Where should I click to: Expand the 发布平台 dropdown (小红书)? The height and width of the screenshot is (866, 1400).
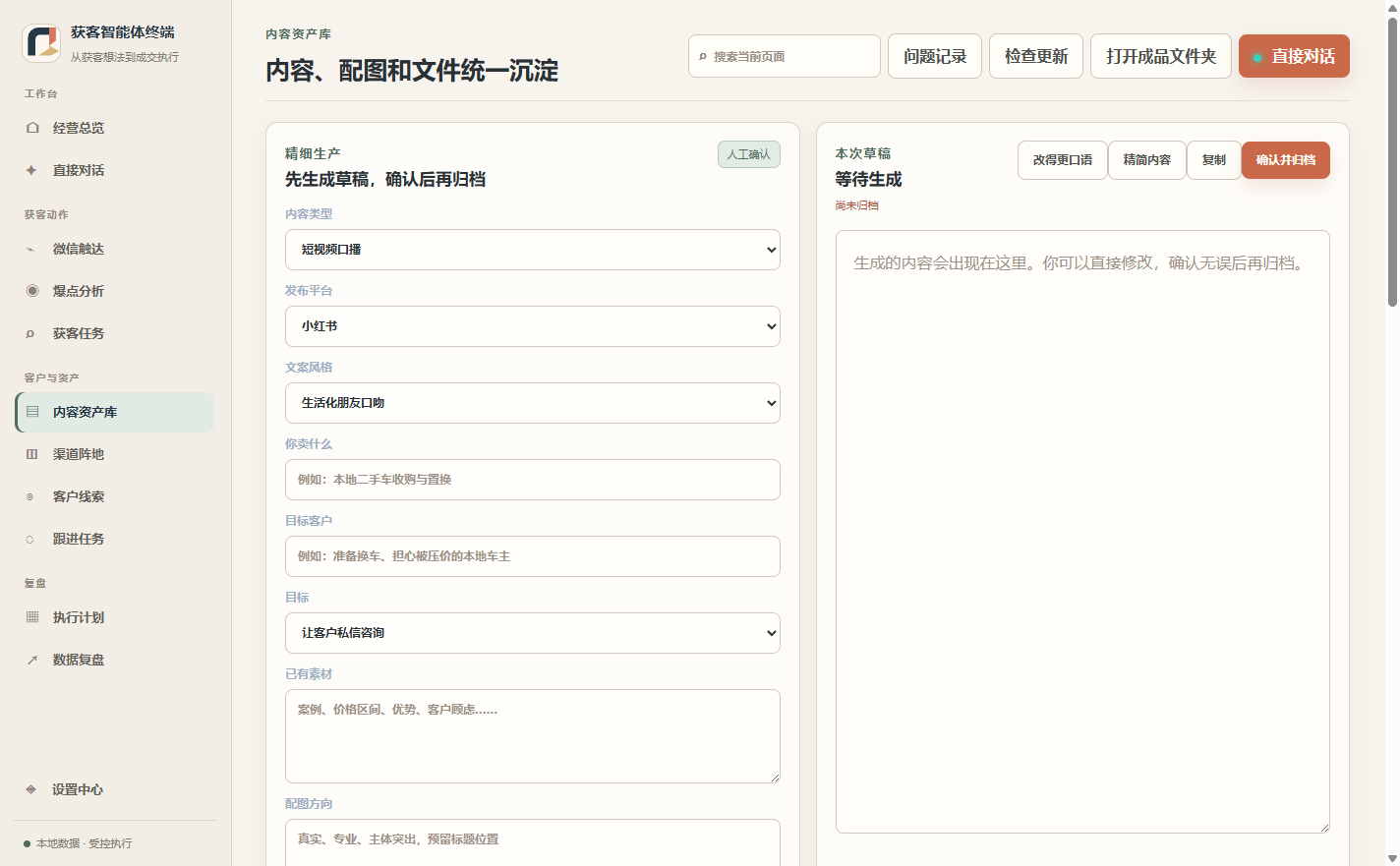533,326
